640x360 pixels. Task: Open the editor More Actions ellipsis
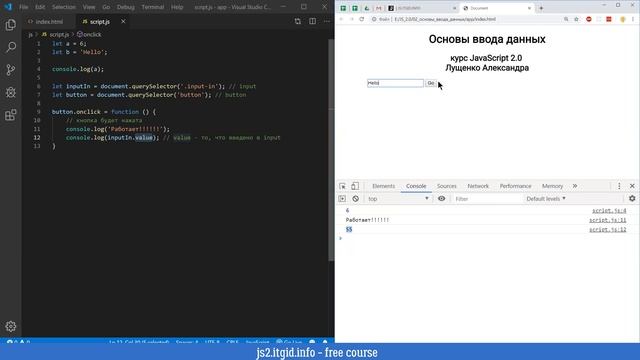coord(327,21)
